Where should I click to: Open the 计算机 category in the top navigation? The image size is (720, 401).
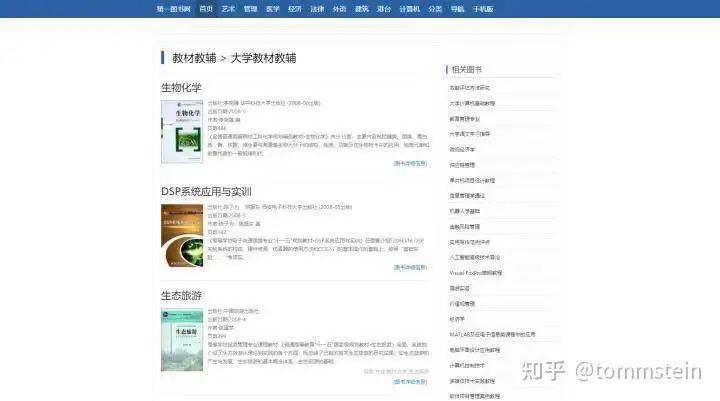point(410,9)
